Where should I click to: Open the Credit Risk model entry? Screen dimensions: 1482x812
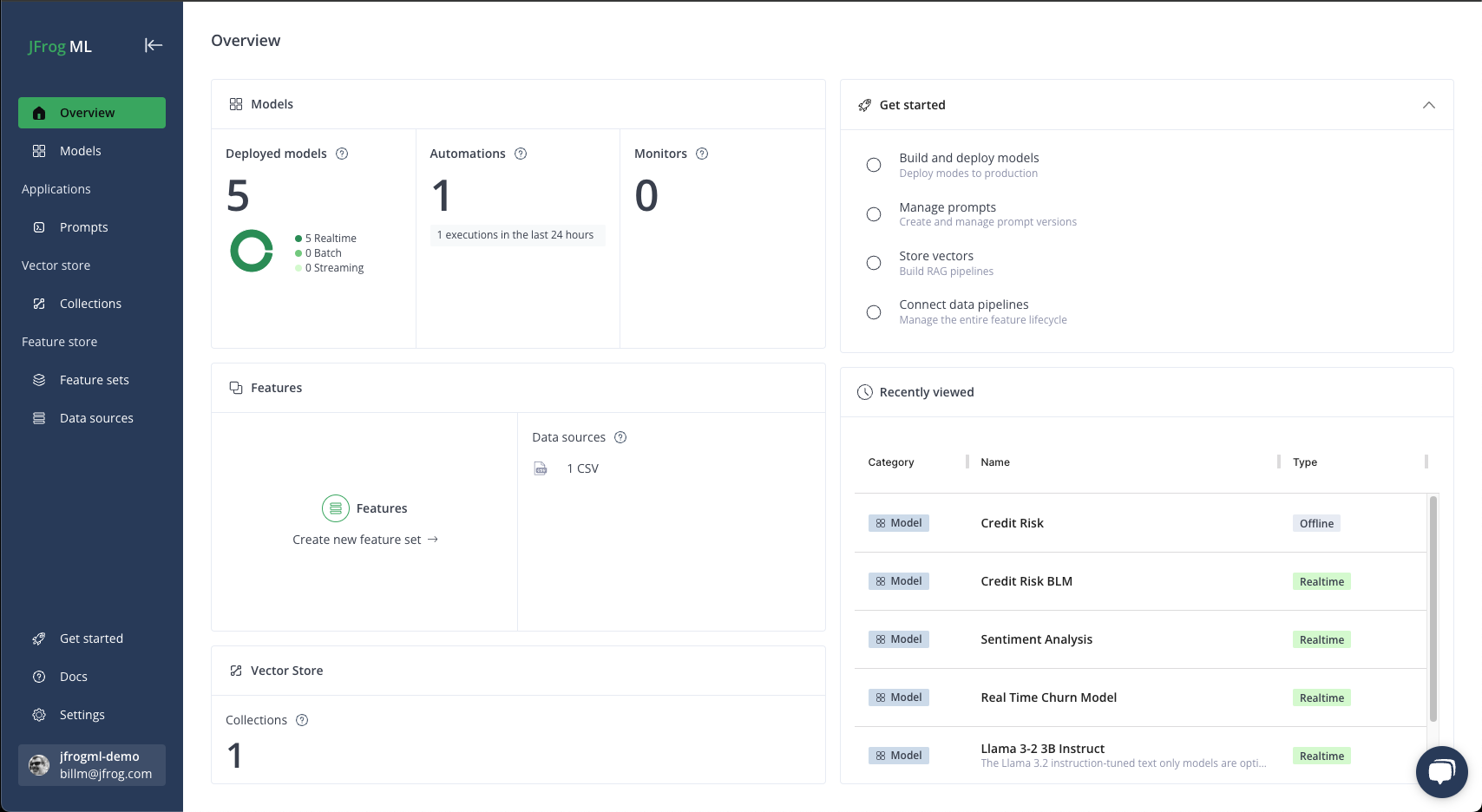pos(1012,522)
